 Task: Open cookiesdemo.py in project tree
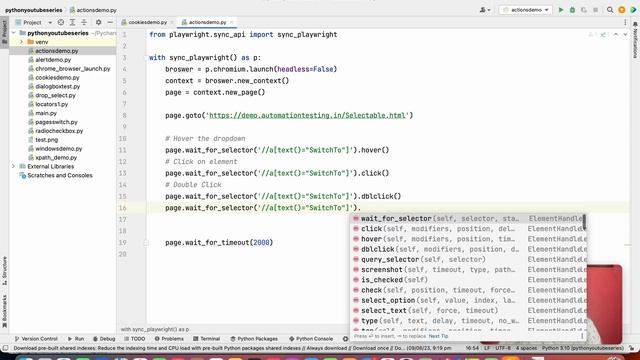(57, 78)
